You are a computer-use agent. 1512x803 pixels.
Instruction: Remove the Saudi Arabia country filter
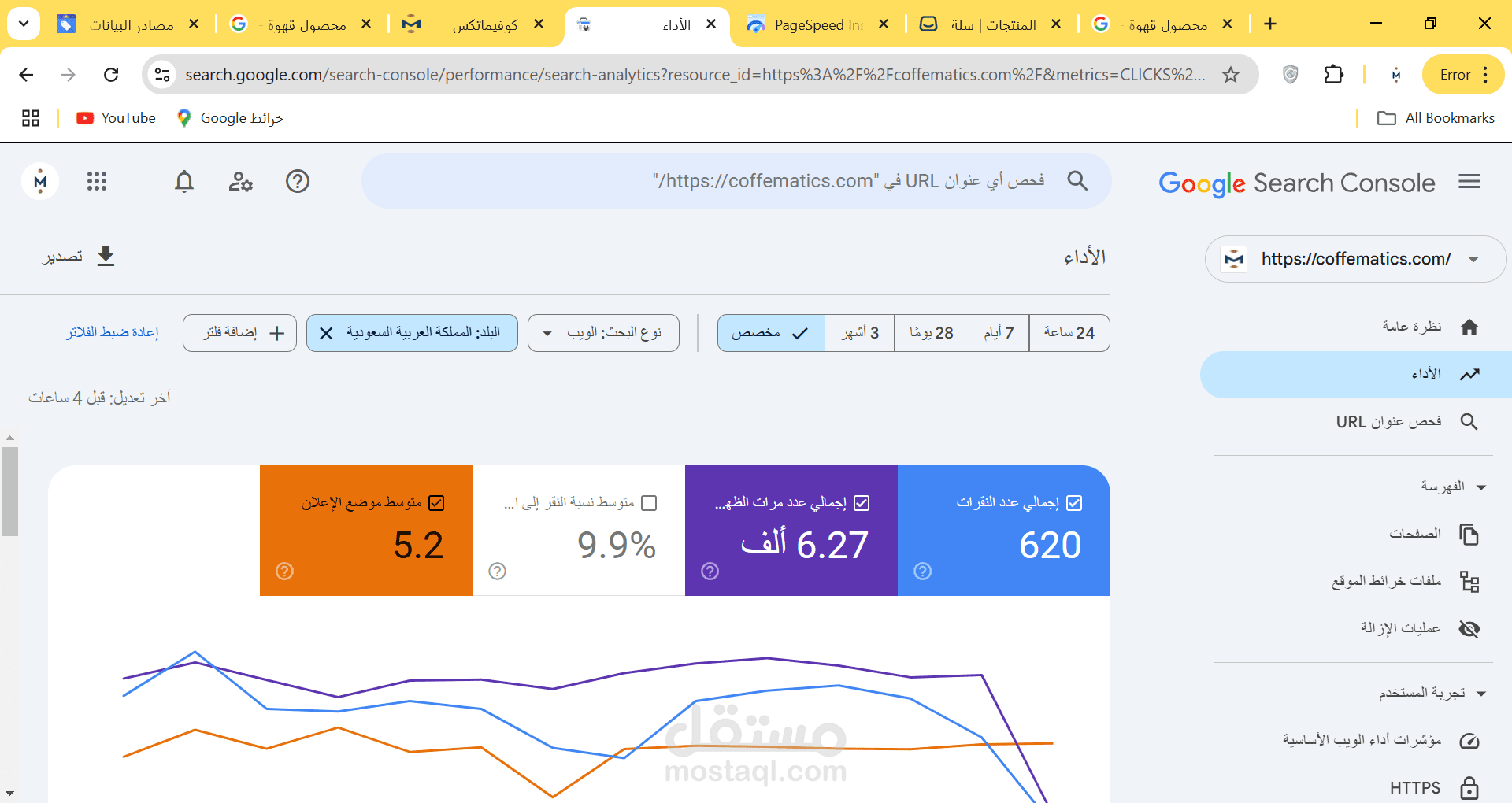326,333
